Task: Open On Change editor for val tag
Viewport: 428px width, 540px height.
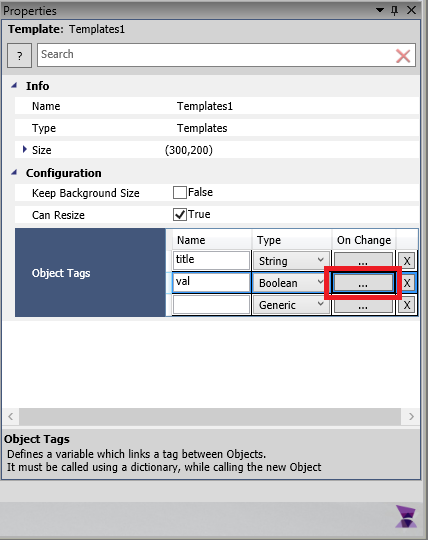Action: pos(363,283)
